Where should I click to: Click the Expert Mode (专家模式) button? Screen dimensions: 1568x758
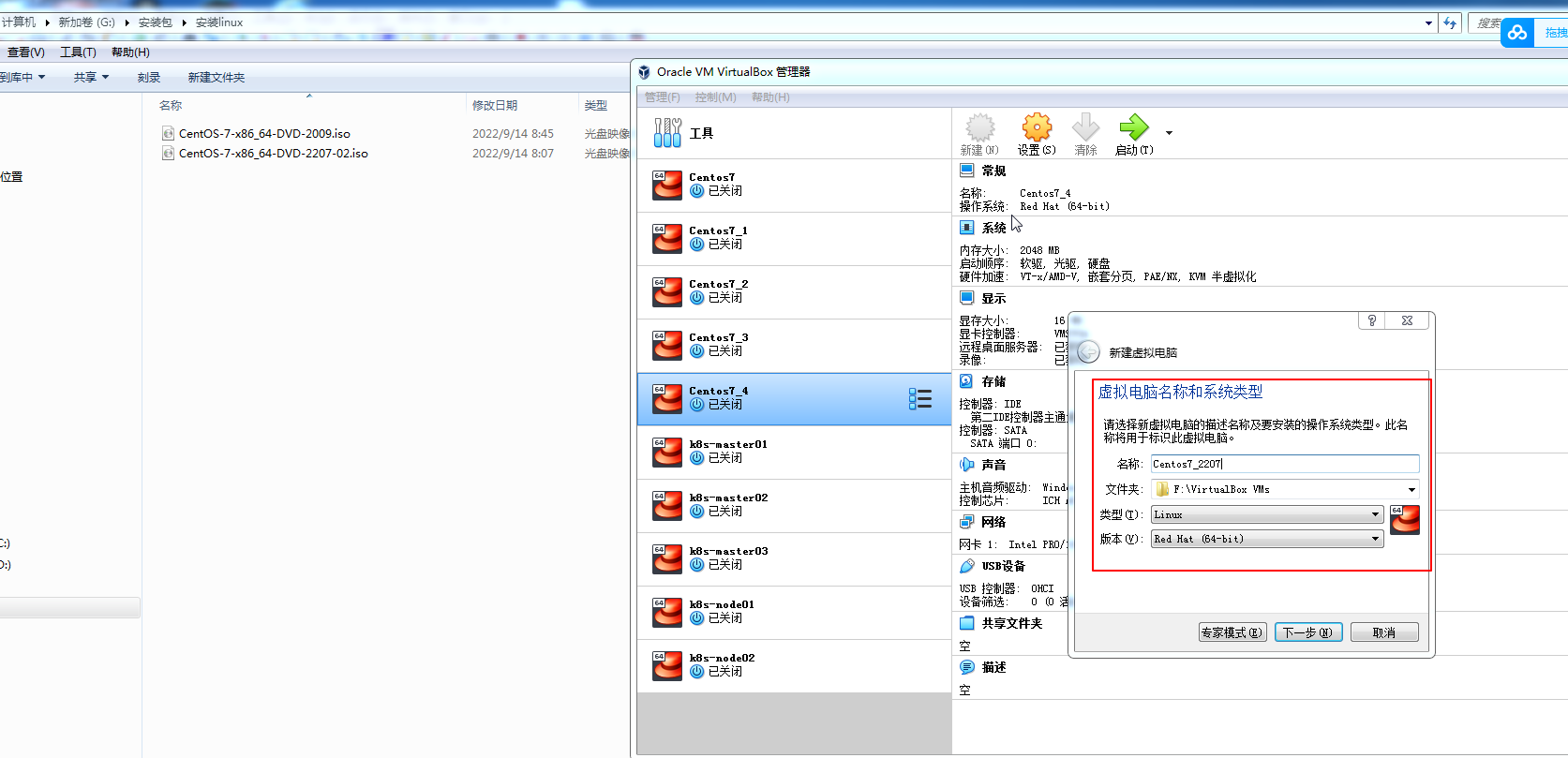tap(1232, 632)
